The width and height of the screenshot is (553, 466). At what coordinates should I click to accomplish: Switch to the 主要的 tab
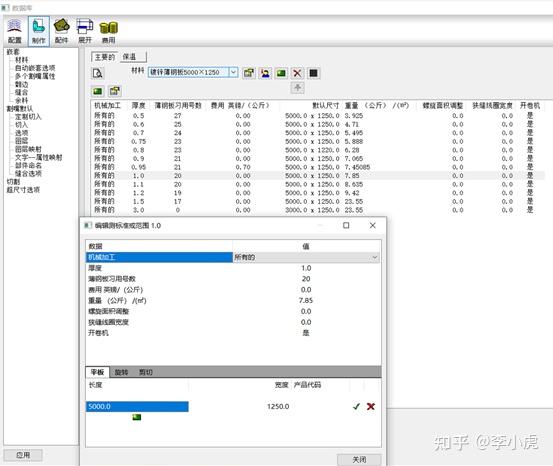(105, 57)
